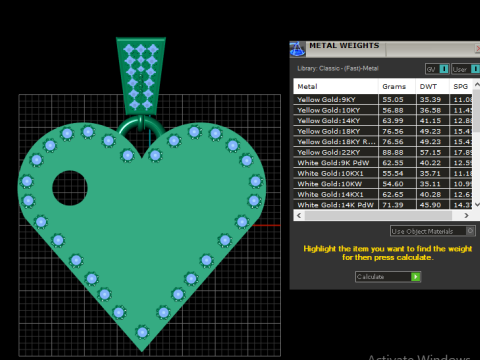The image size is (480, 360).
Task: Click the 40.22 DWT value
Action: click(x=430, y=163)
